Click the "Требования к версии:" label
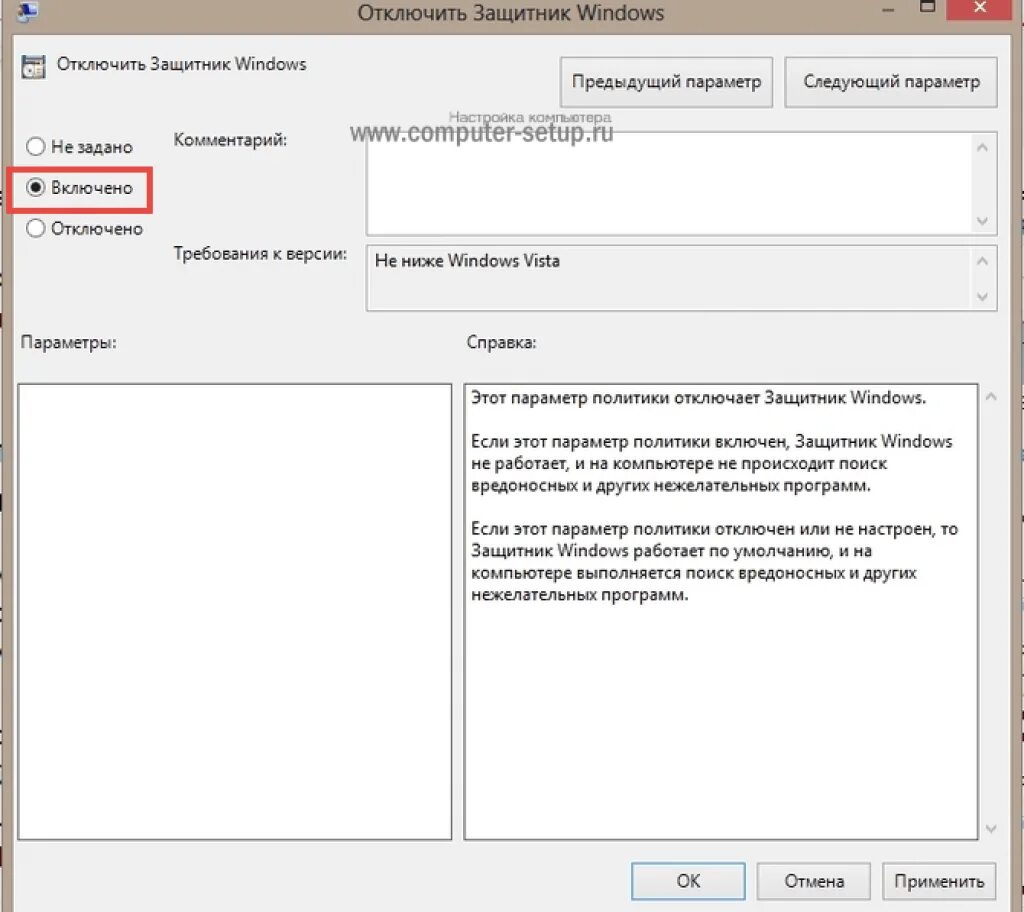The width and height of the screenshot is (1024, 912). 260,254
